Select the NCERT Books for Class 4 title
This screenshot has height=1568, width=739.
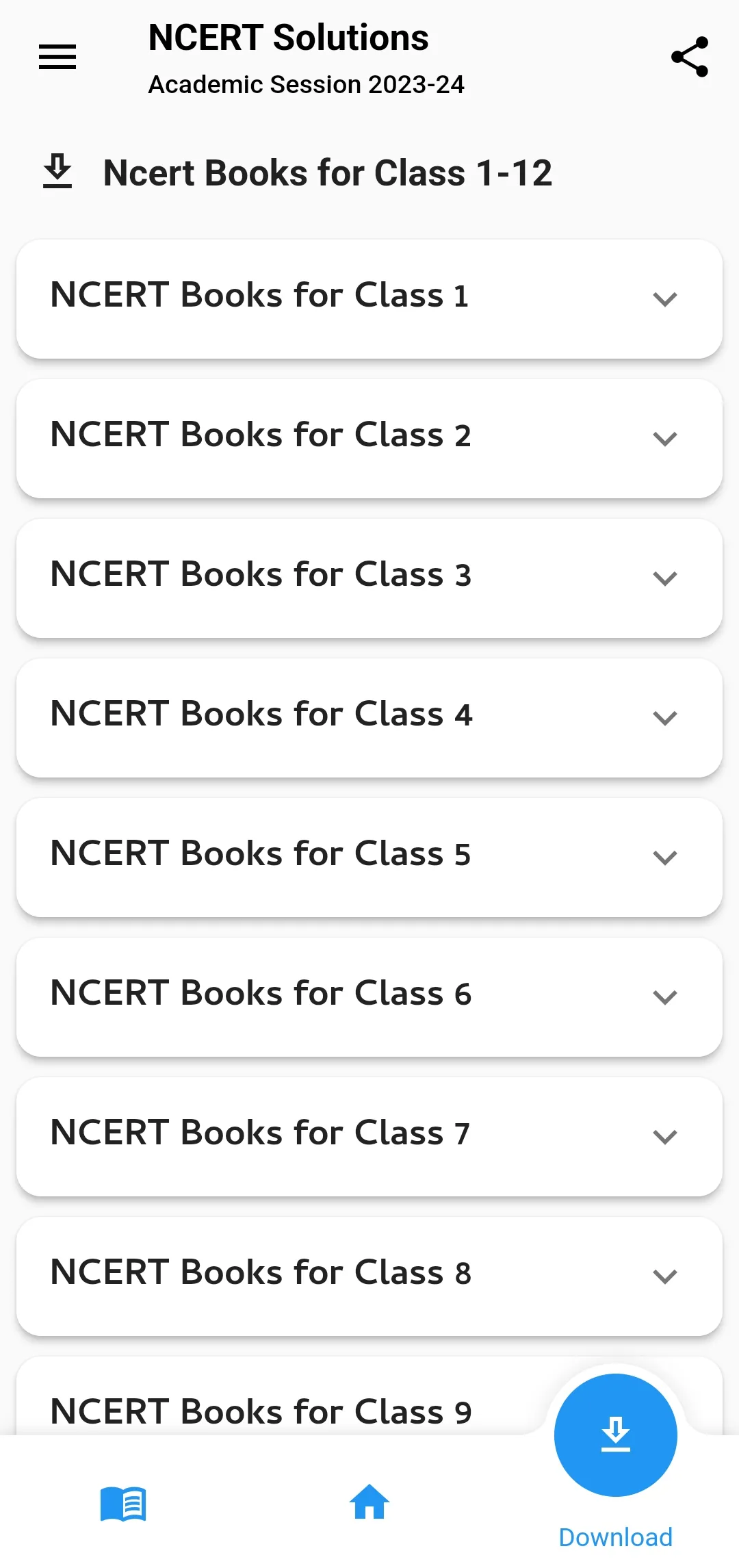pyautogui.click(x=261, y=714)
